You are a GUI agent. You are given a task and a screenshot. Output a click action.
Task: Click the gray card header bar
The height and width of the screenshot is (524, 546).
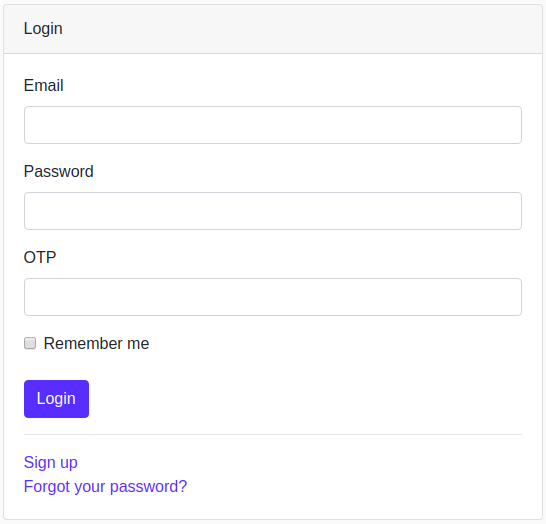273,29
